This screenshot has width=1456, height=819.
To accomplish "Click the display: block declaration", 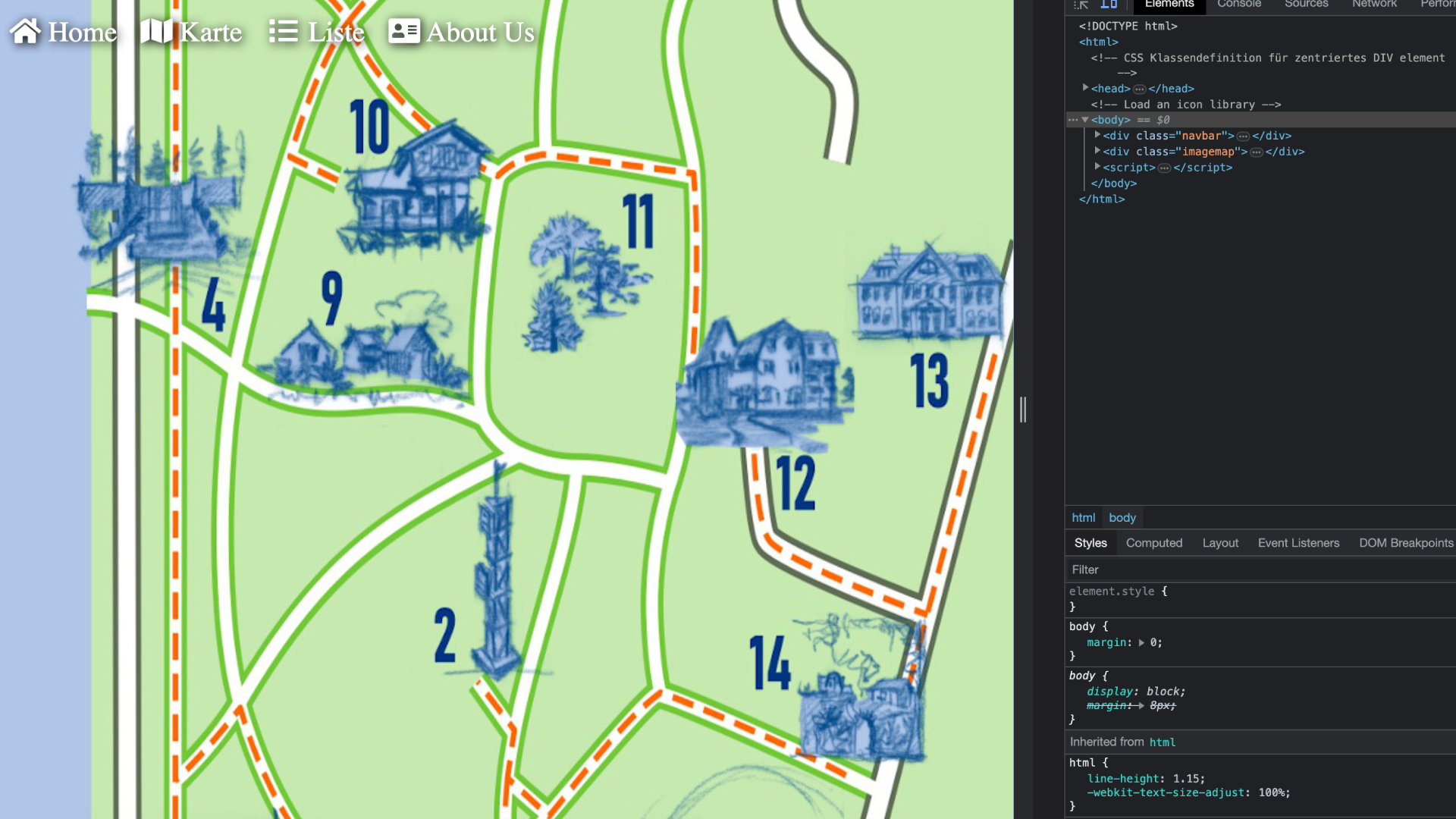I will click(x=1136, y=692).
